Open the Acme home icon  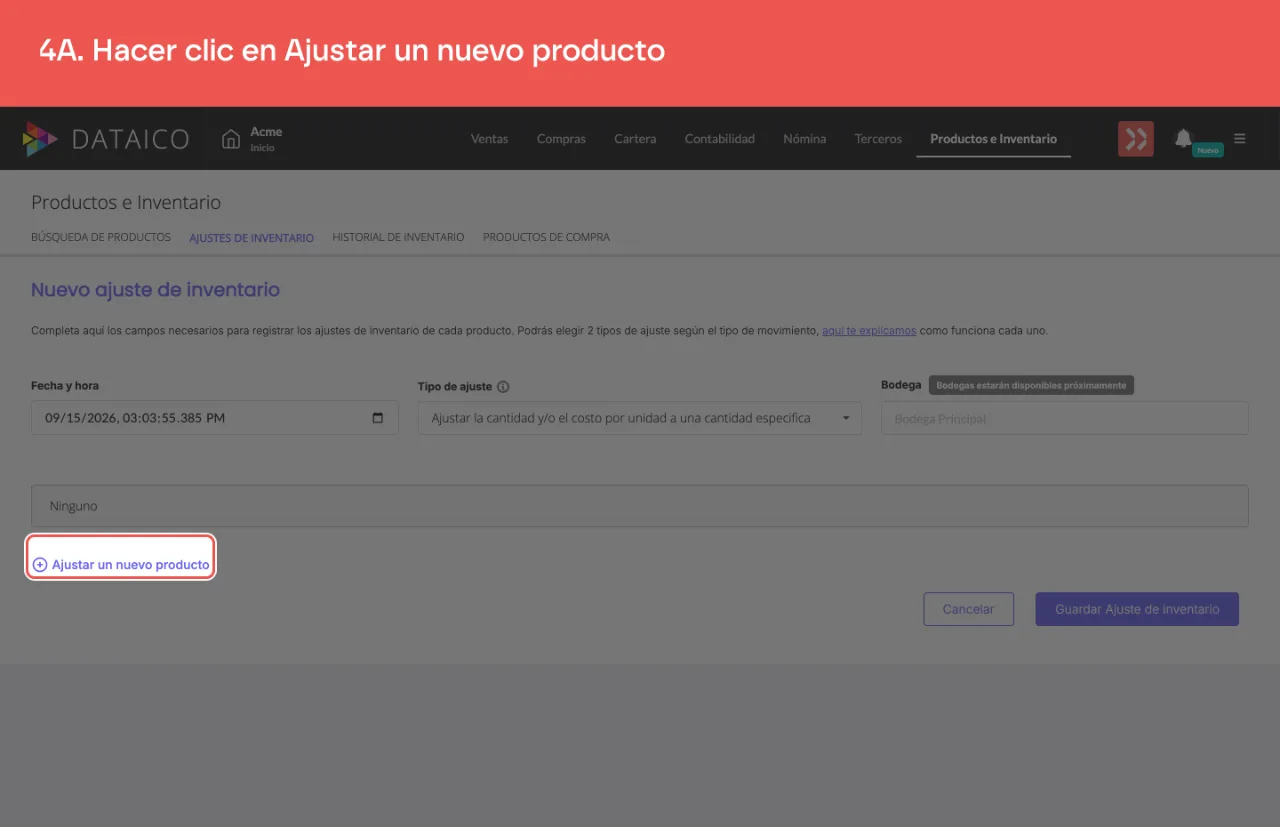pos(231,139)
